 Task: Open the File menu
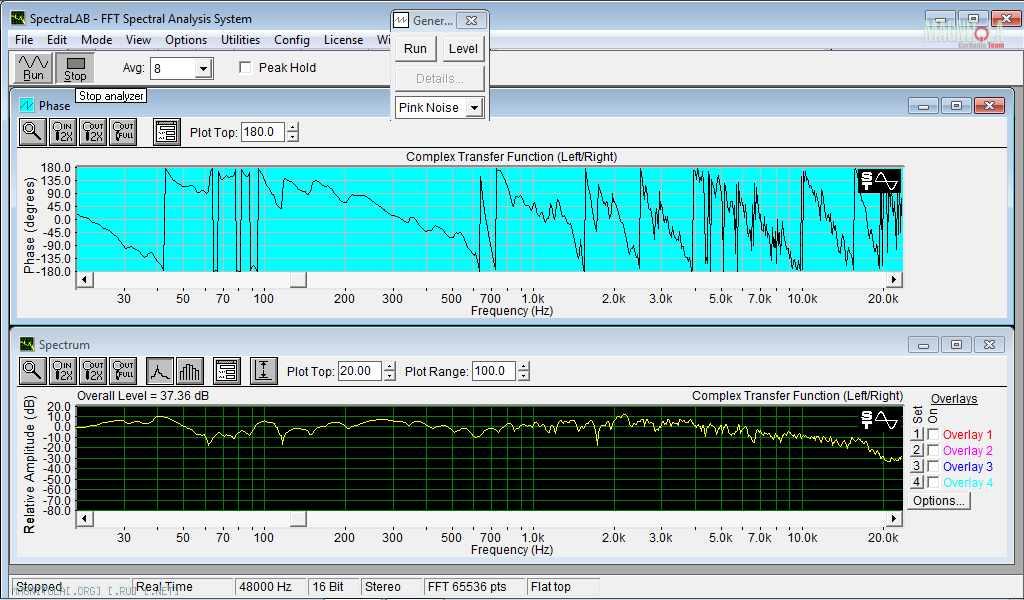click(x=24, y=40)
